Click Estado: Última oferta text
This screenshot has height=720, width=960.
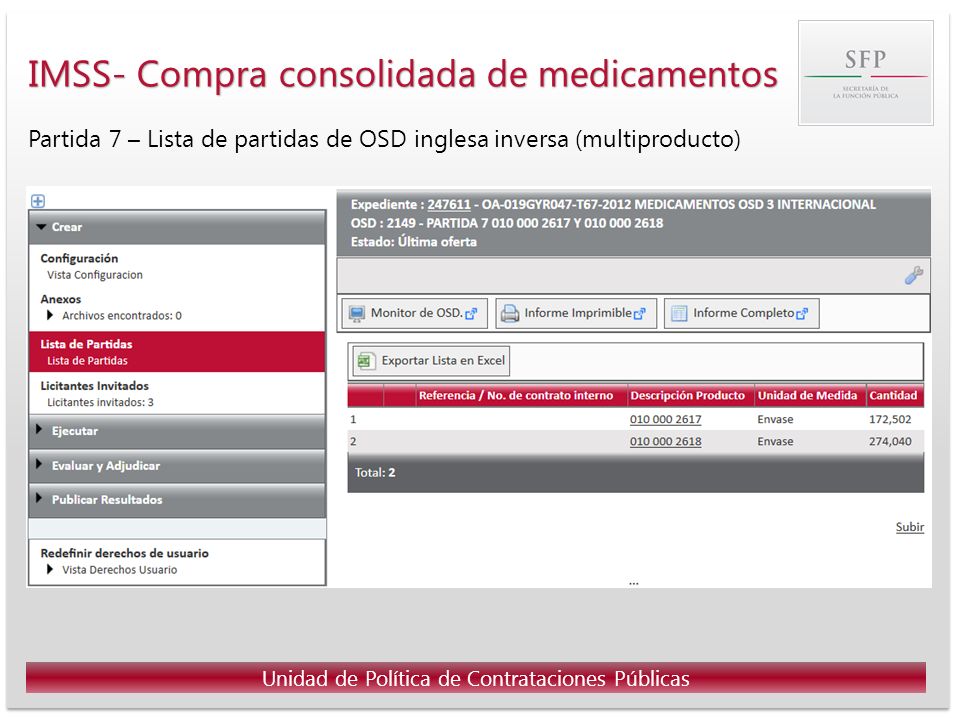[x=413, y=242]
